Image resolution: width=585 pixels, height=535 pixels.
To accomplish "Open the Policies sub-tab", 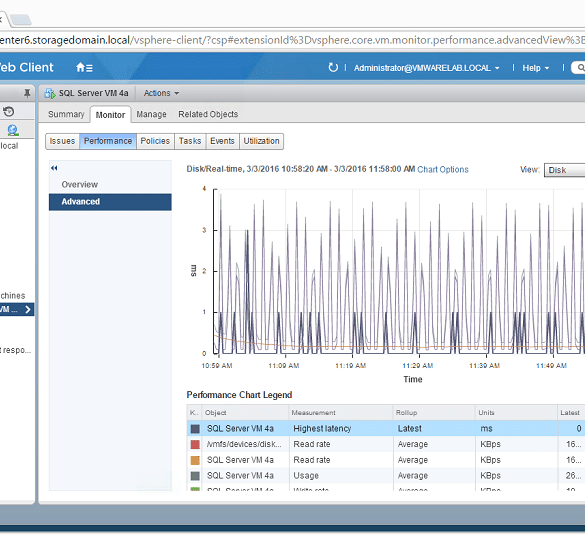I will tap(155, 141).
